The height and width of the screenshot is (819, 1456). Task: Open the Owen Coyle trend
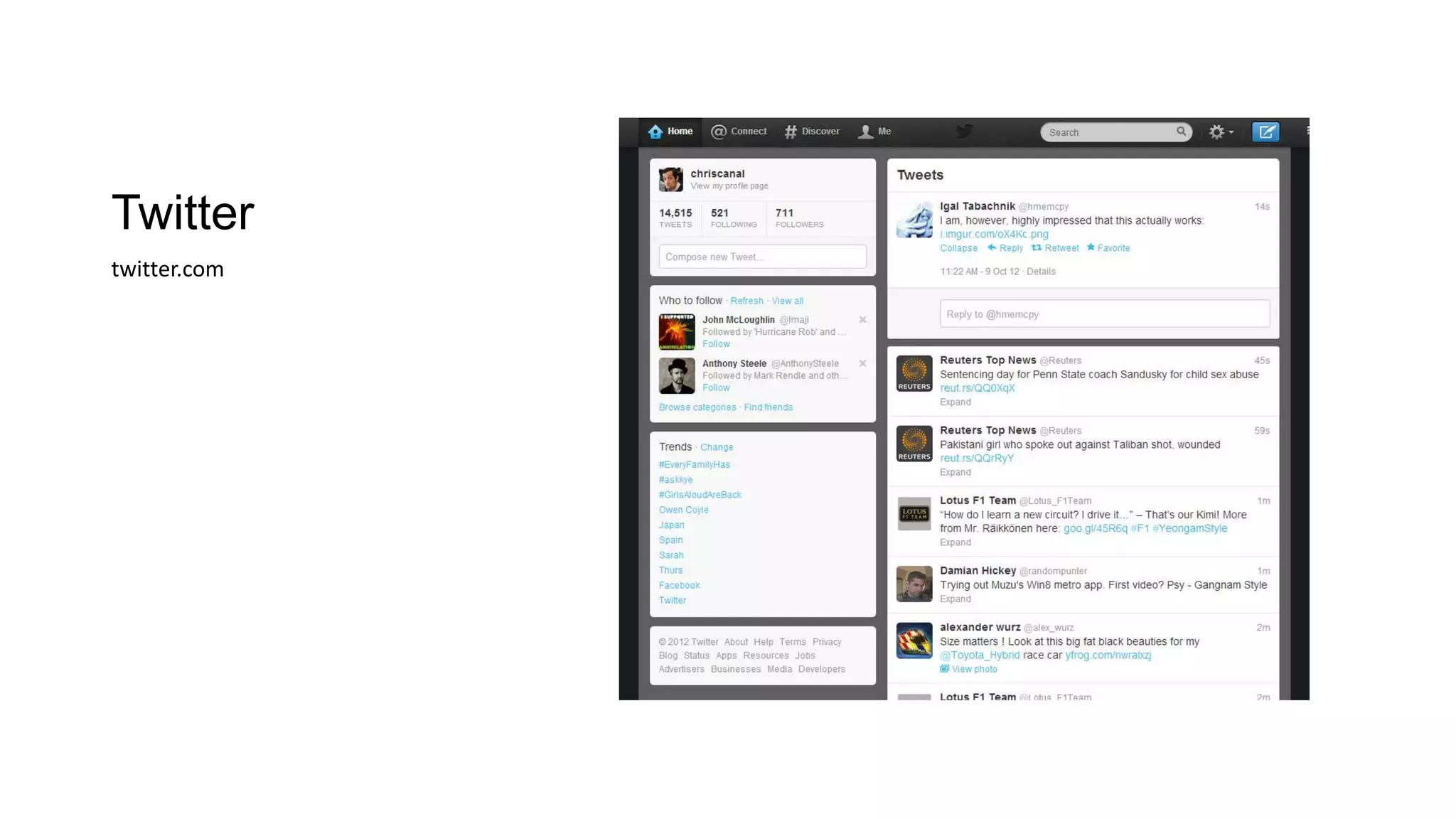tap(683, 510)
